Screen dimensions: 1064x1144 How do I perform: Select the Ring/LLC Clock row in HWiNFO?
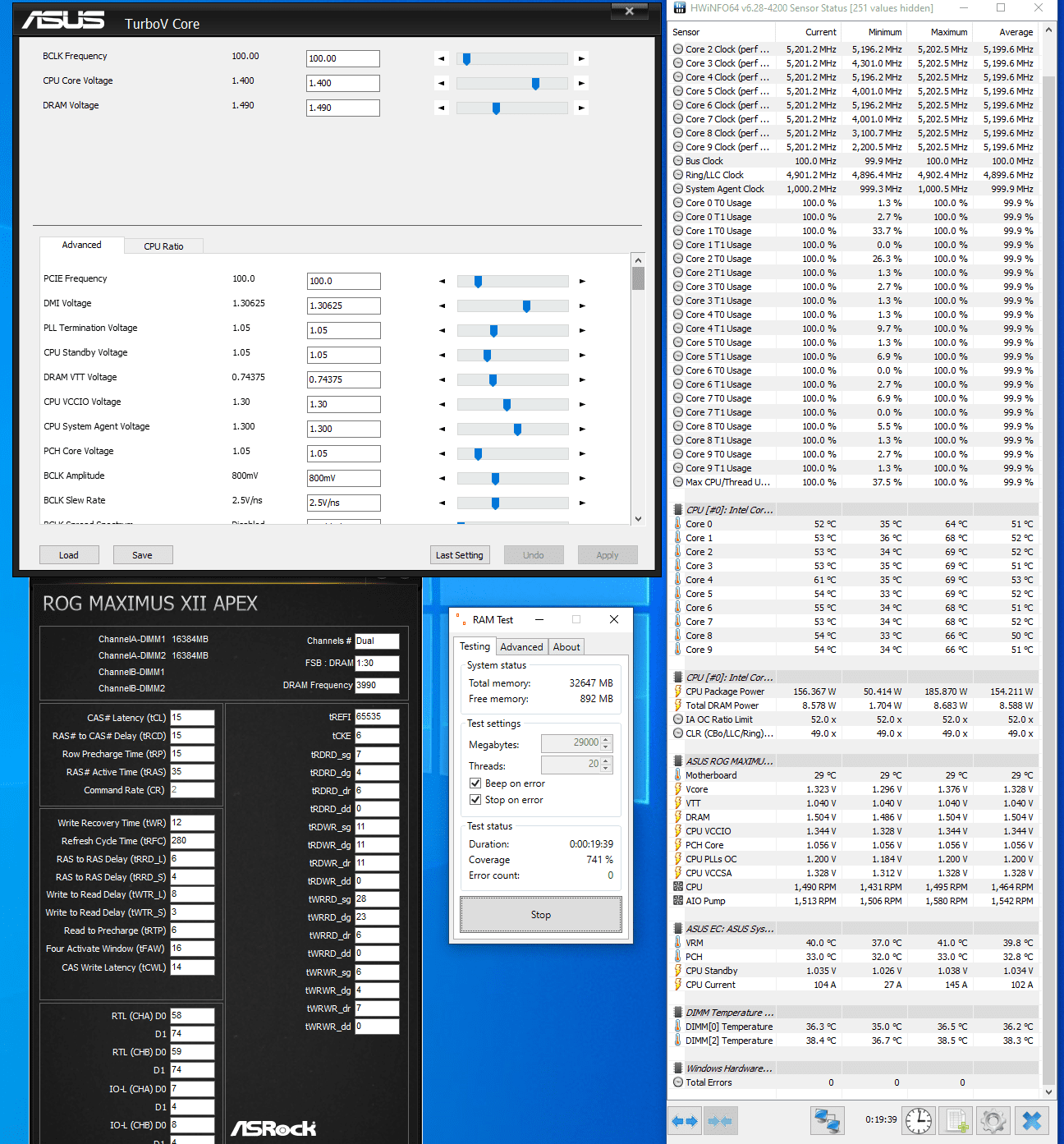coord(854,175)
